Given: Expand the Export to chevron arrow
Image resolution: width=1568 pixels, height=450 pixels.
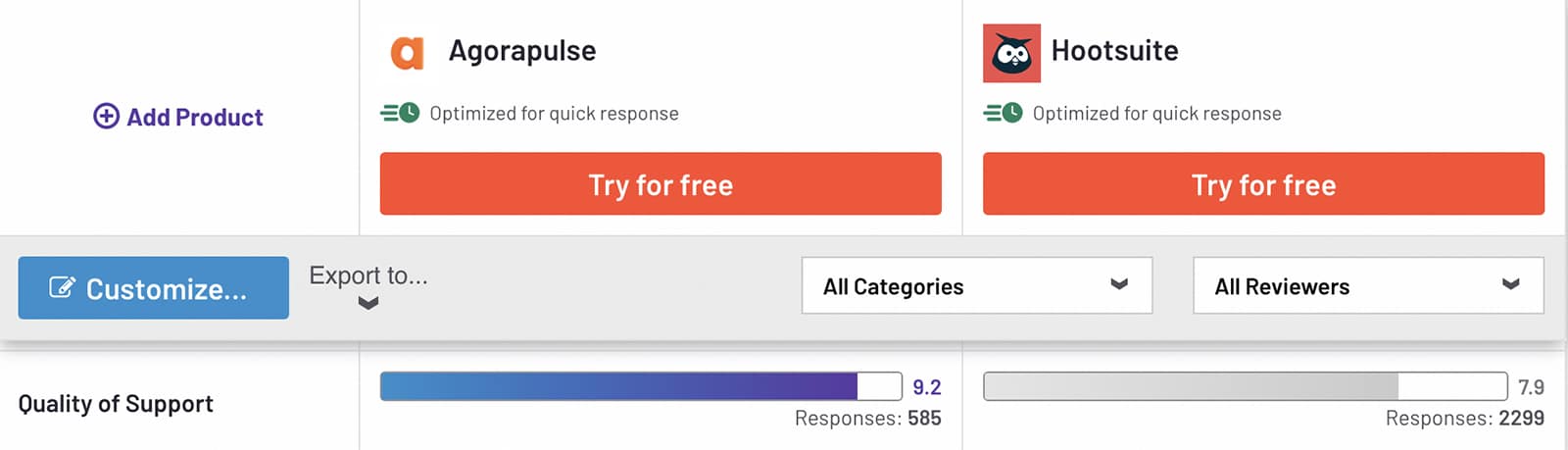Looking at the screenshot, I should click(x=368, y=303).
